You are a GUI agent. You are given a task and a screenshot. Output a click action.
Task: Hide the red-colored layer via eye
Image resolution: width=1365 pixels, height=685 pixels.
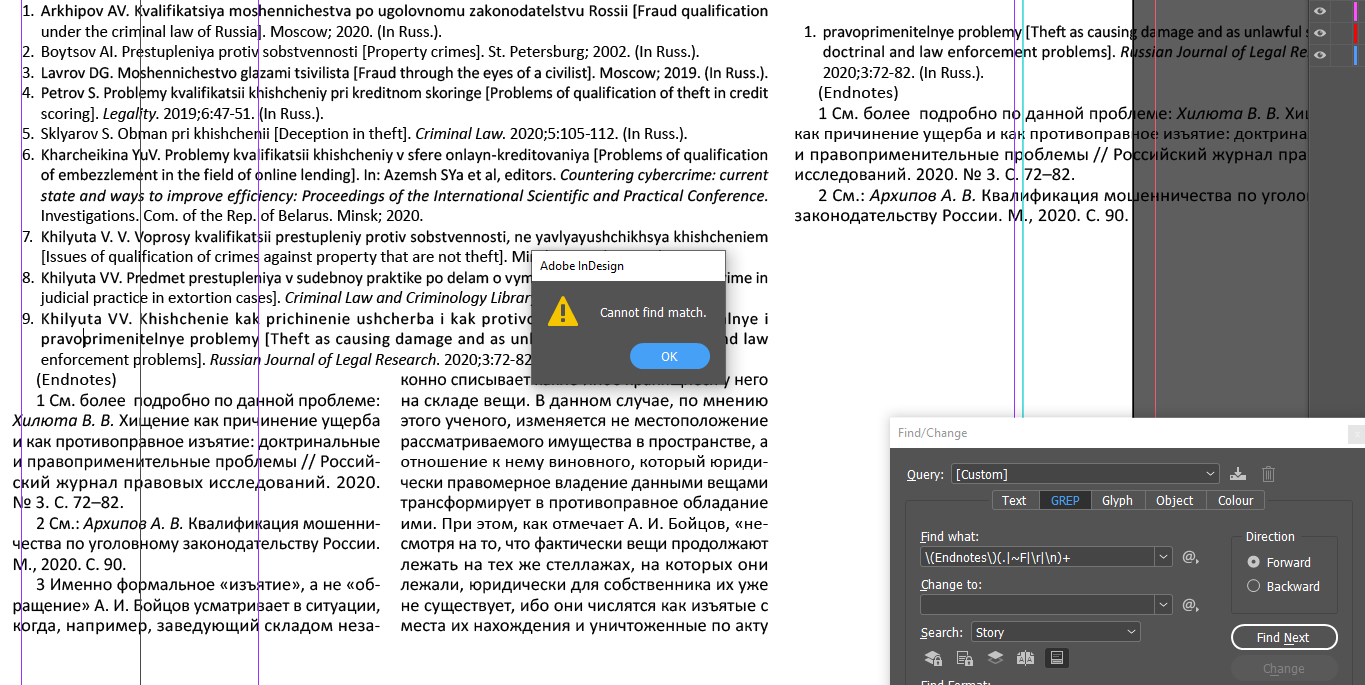tap(1320, 33)
